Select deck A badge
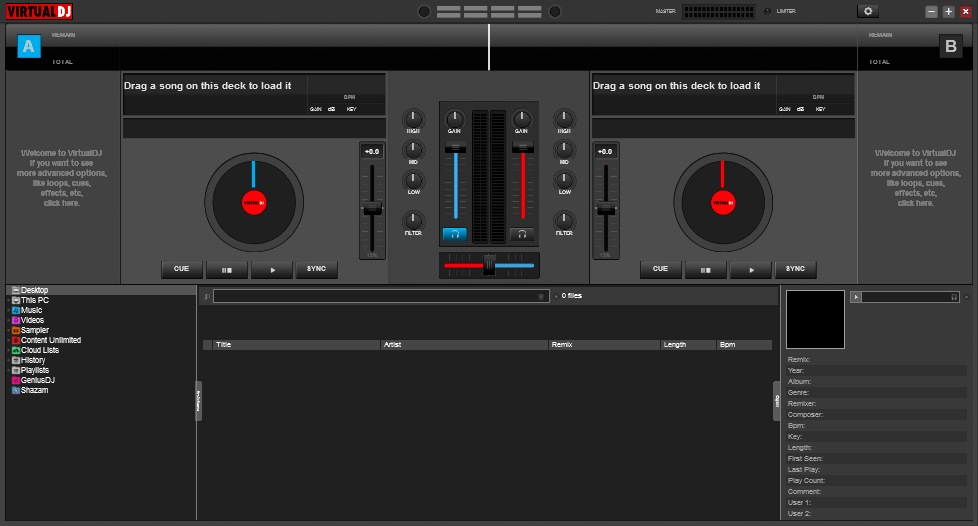This screenshot has width=978, height=526. tap(29, 46)
